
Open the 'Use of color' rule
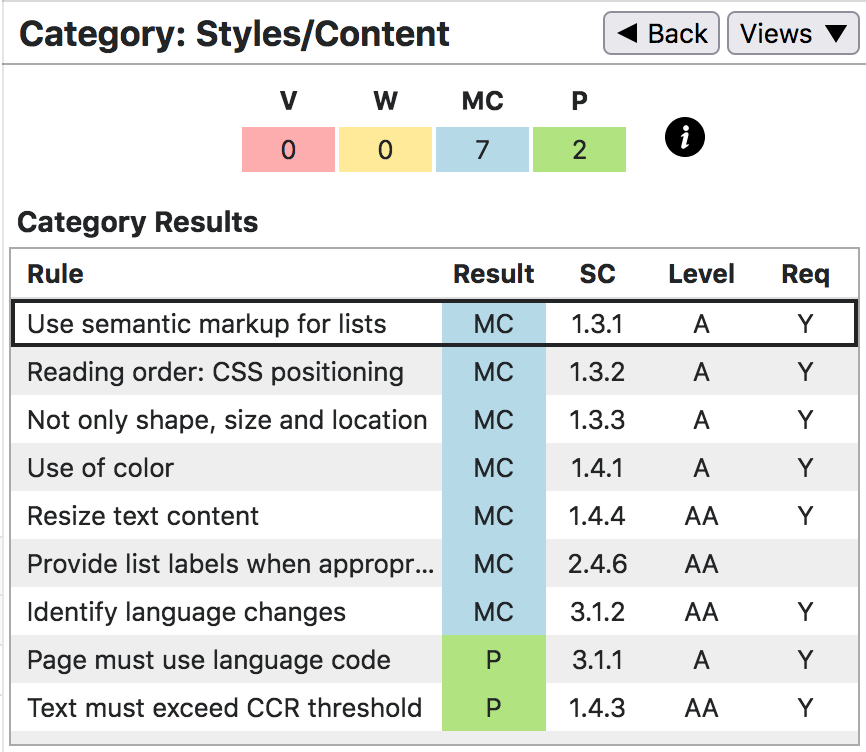[x=100, y=468]
